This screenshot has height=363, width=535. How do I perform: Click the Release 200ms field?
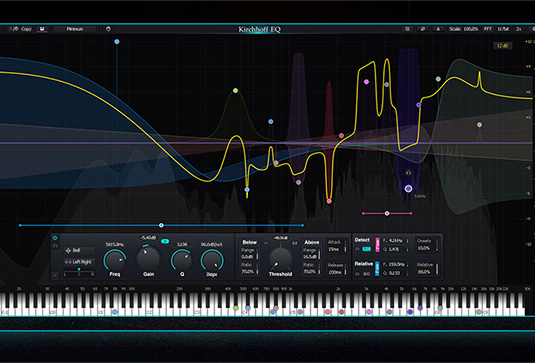coord(336,269)
